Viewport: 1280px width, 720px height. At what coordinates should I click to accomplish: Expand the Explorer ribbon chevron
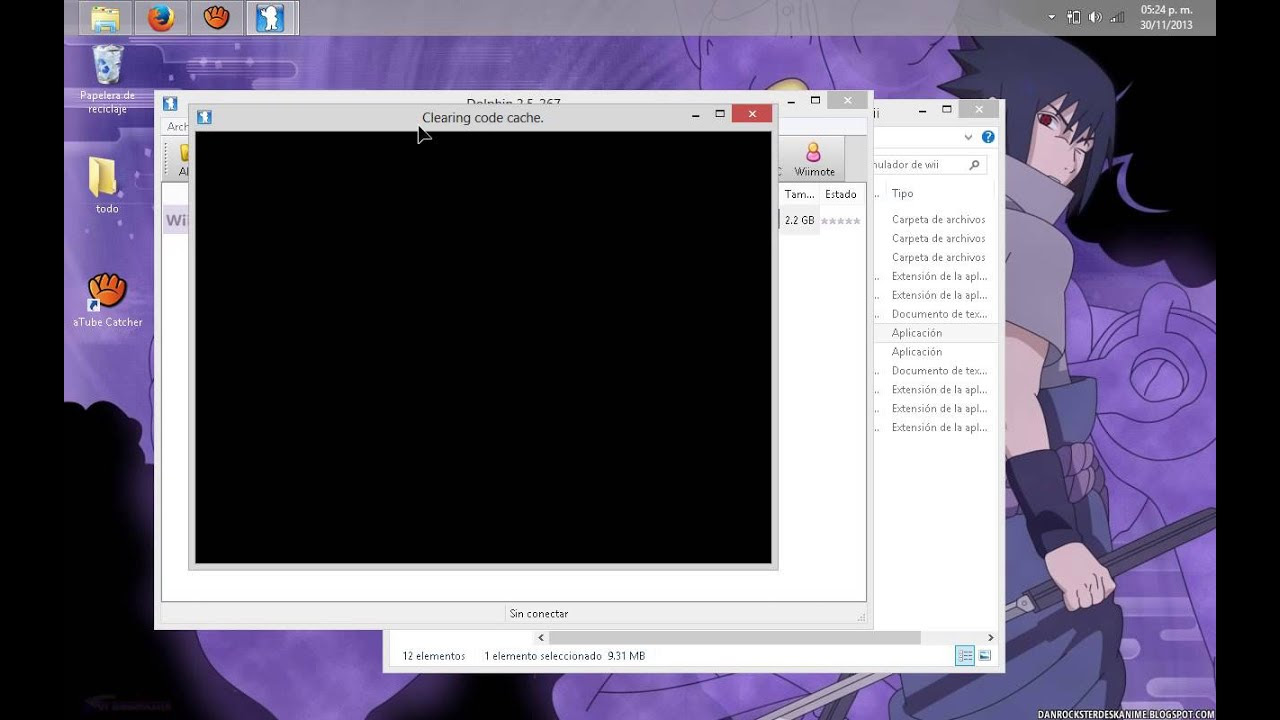[x=968, y=137]
